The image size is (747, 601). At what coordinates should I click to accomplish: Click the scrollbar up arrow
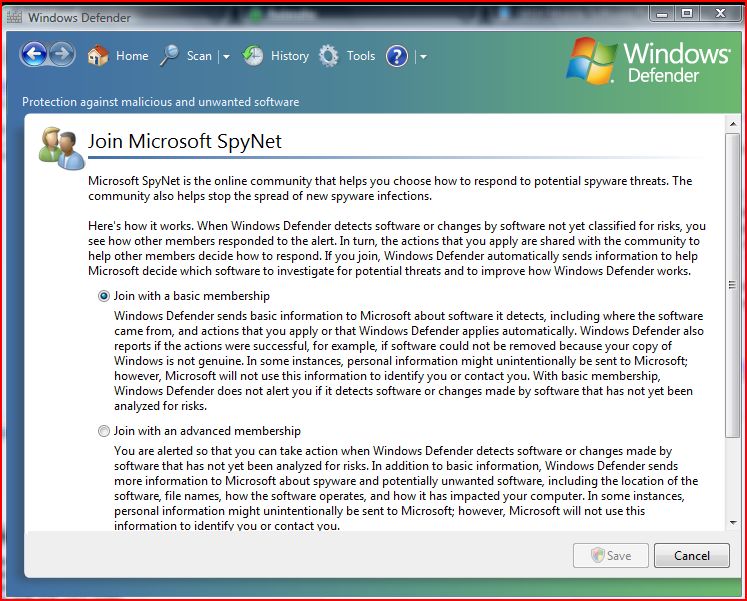click(733, 124)
